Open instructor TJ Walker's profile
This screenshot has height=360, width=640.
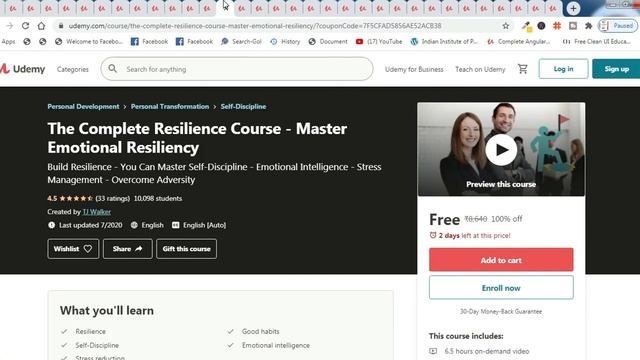[97, 212]
